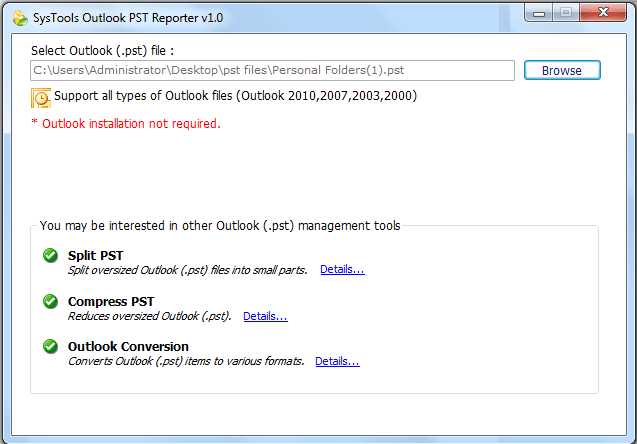Viewport: 637px width, 444px height.
Task: Click the Support all types of Outlook files text
Action: pyautogui.click(x=235, y=96)
